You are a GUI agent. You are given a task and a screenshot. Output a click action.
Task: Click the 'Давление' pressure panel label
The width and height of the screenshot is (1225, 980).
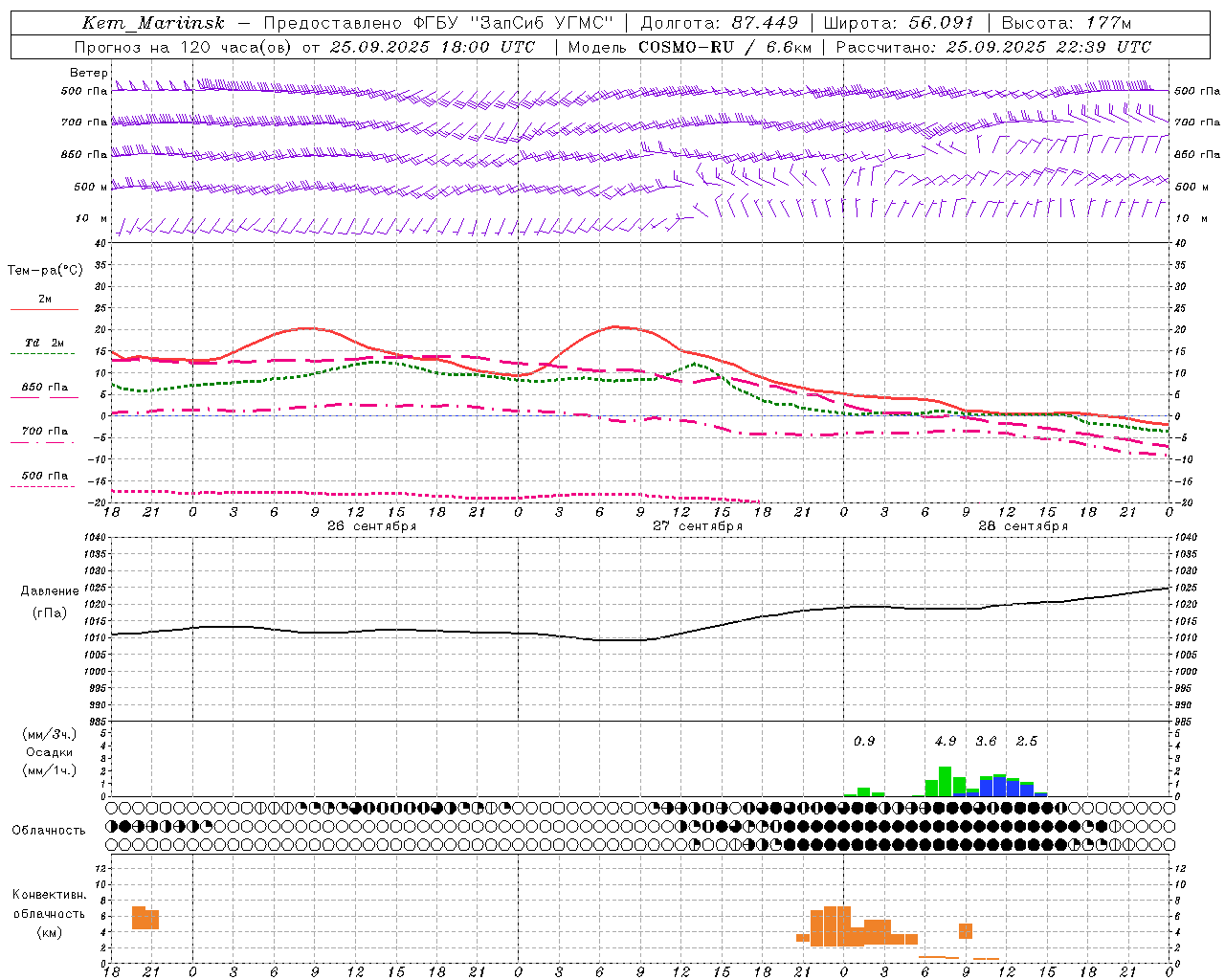[50, 591]
